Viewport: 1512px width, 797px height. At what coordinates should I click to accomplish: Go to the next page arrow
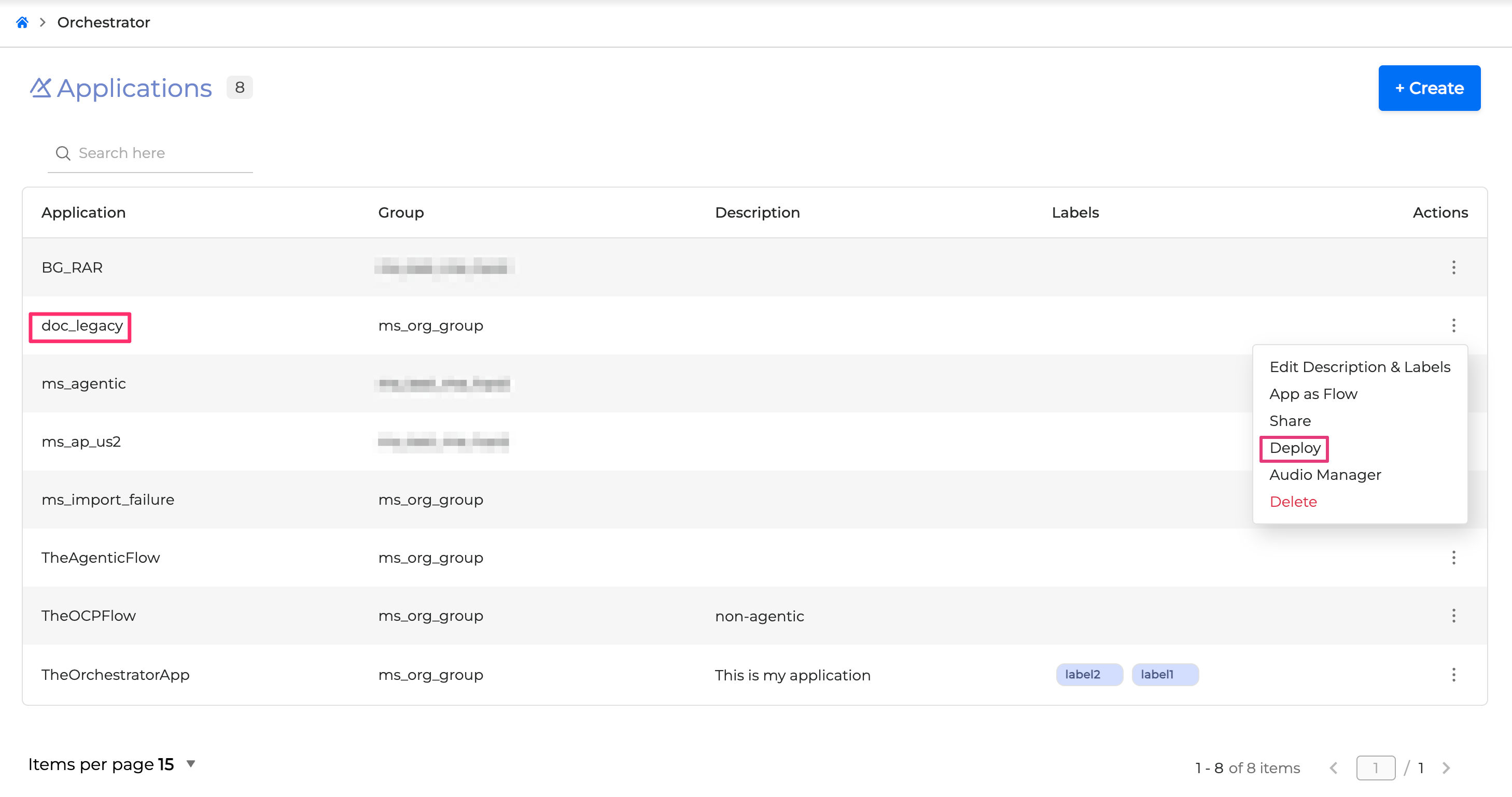point(1446,767)
